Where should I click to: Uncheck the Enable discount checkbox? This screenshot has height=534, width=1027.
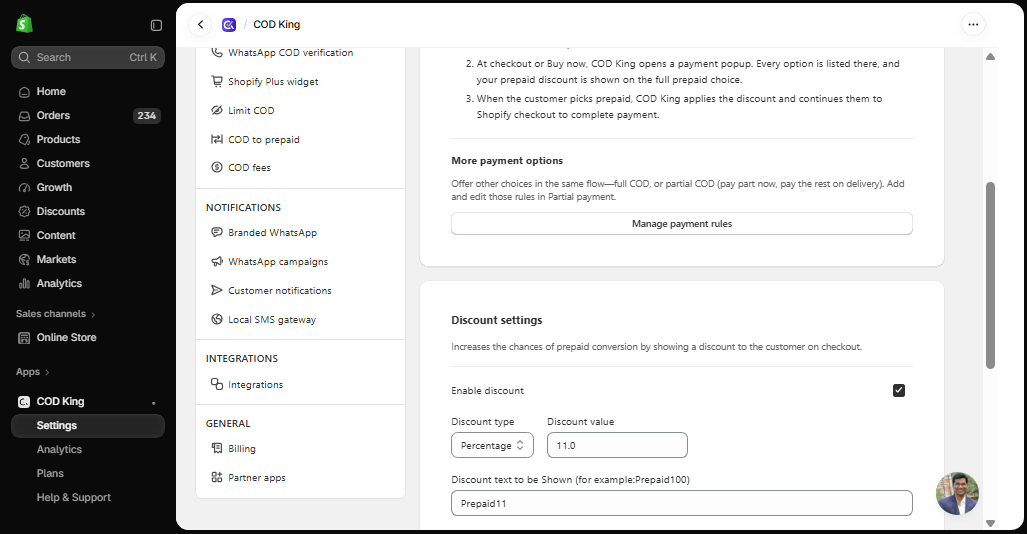[899, 391]
